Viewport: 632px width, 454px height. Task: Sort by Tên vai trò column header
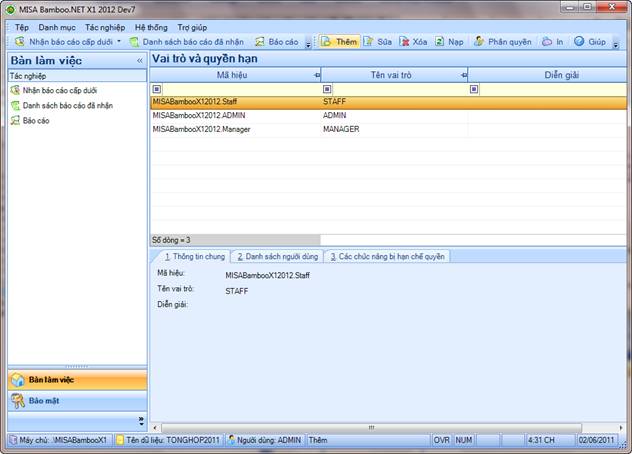click(x=391, y=75)
